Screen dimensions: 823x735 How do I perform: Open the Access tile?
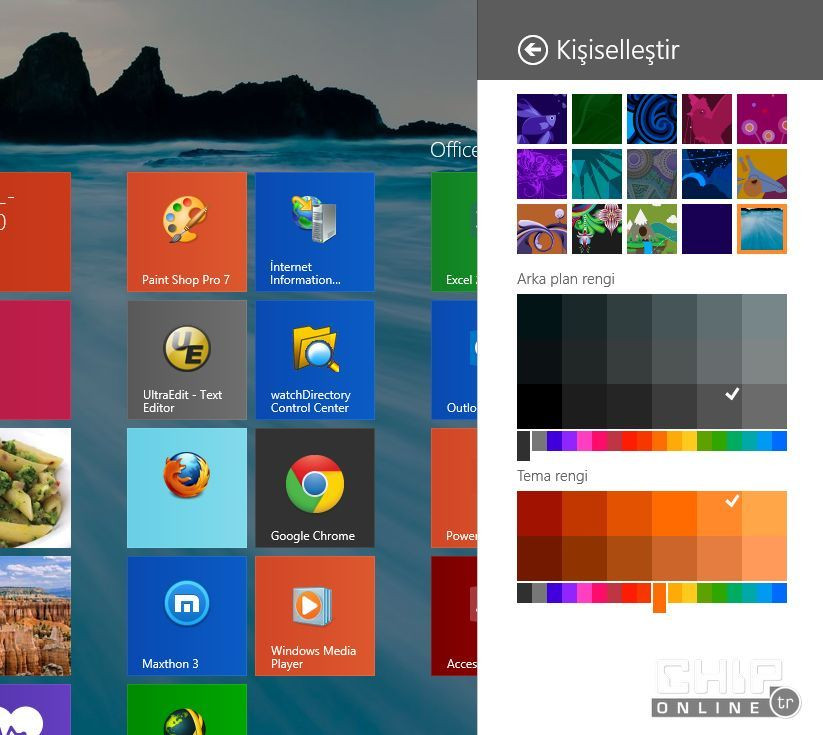coord(454,616)
